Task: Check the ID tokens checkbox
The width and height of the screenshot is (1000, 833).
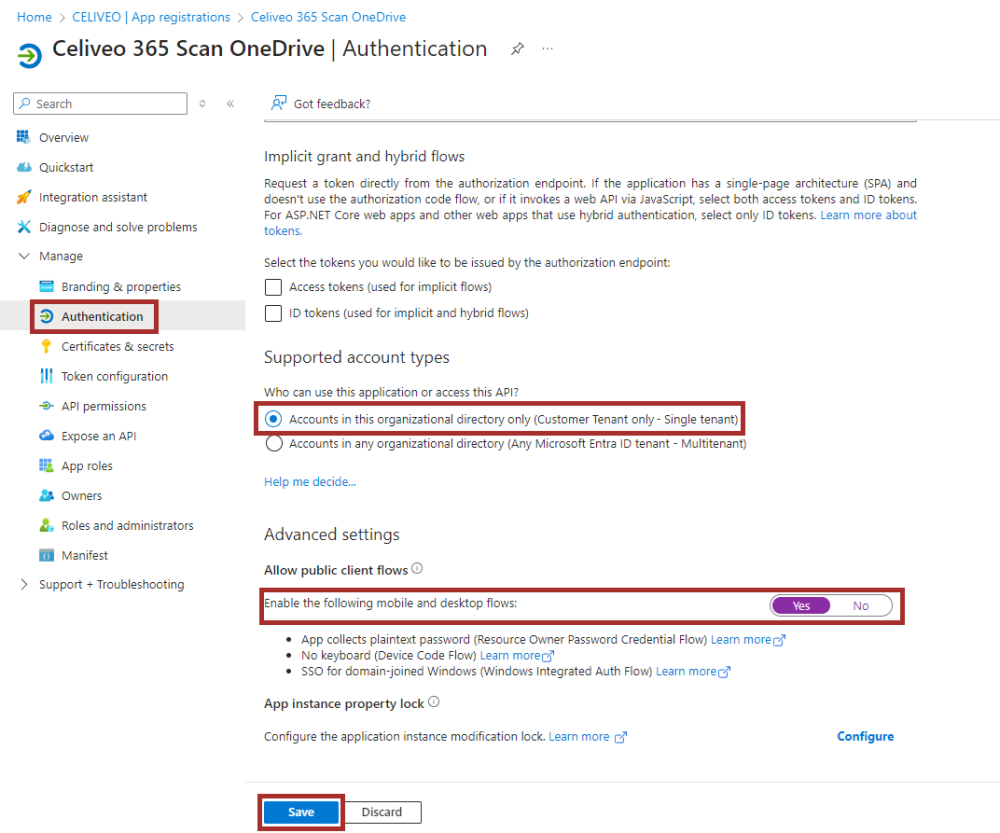Action: pyautogui.click(x=273, y=313)
